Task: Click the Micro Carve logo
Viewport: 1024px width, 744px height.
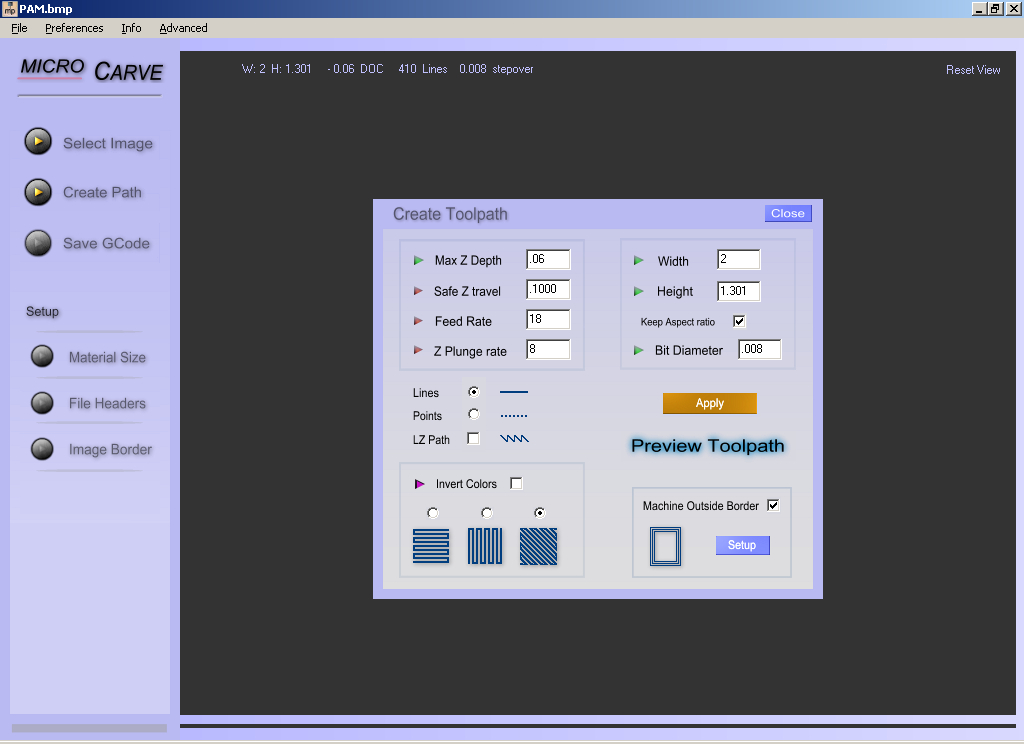Action: tap(91, 71)
